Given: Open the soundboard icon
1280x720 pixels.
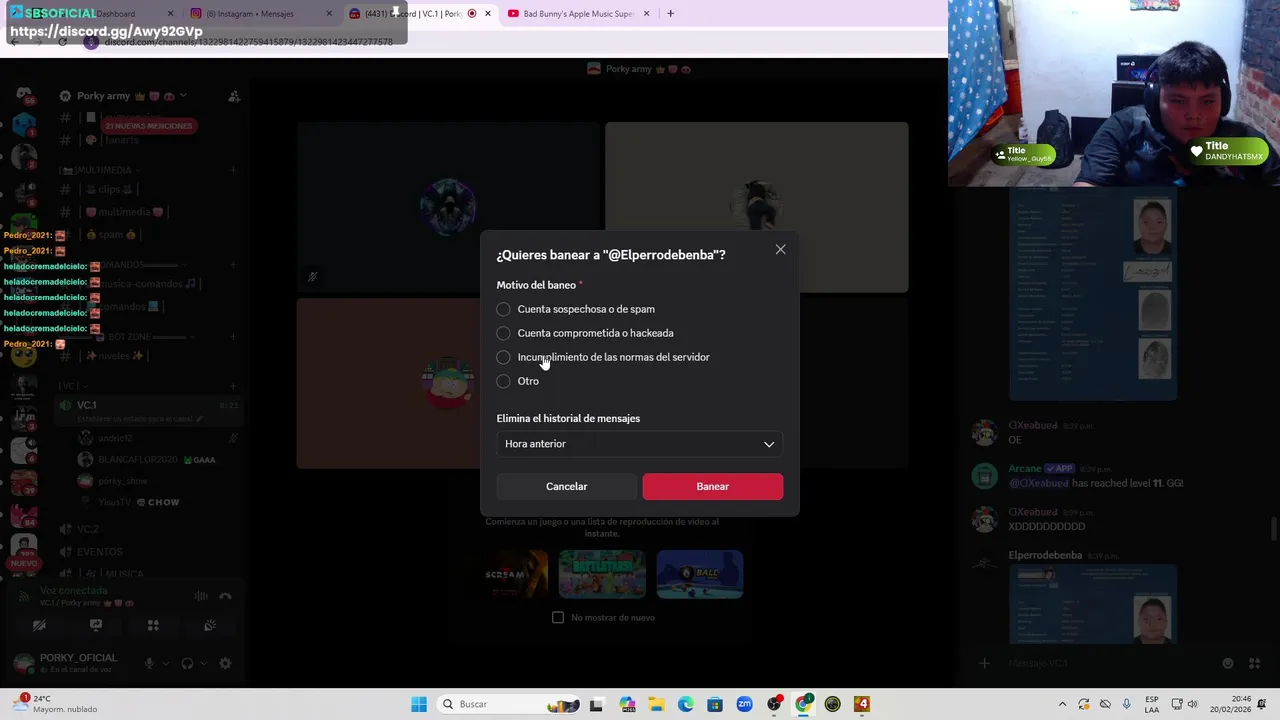Looking at the screenshot, I should pyautogui.click(x=210, y=625).
